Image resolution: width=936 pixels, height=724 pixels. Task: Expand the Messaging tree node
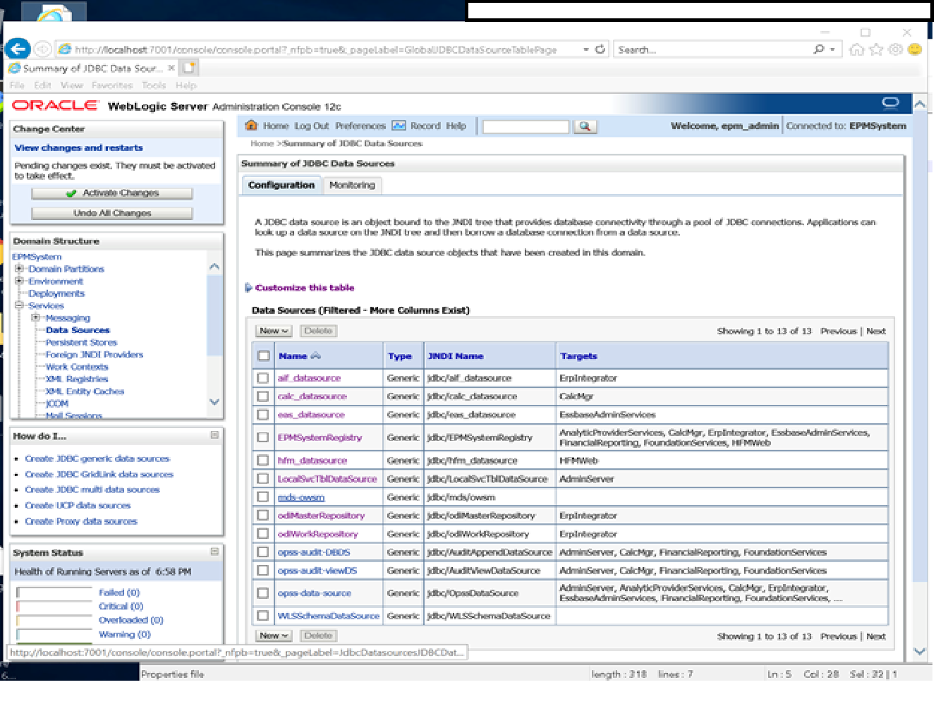click(x=36, y=318)
